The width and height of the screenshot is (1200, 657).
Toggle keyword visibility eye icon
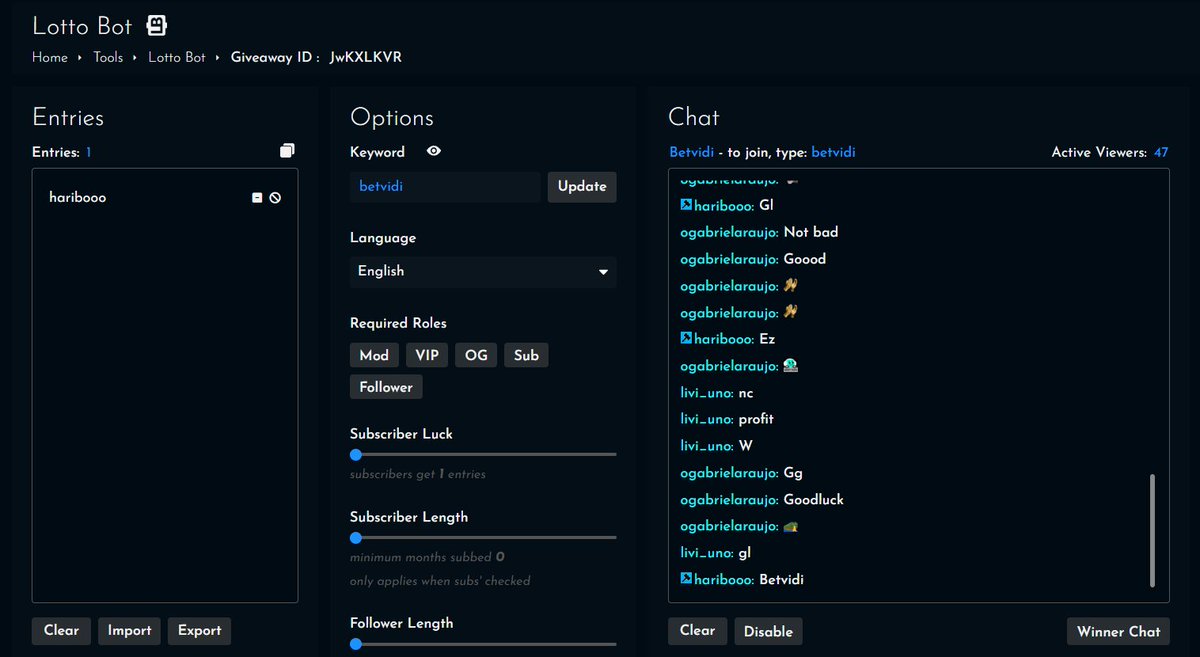(434, 151)
